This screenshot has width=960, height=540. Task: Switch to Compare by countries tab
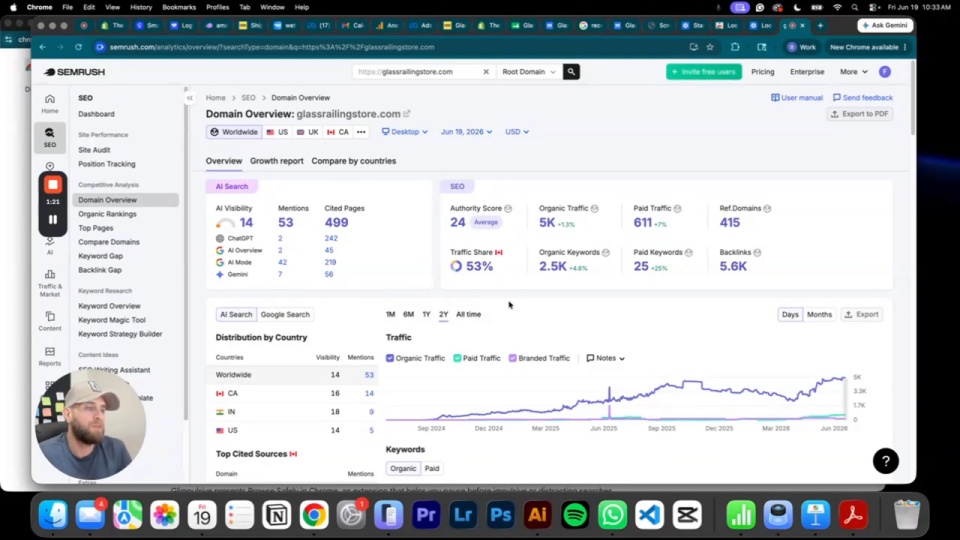coord(353,161)
